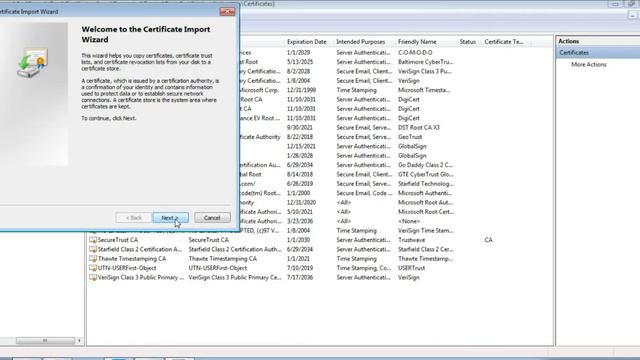Click expiration date 8/14/2018
The image size is (640, 360).
tap(300, 175)
